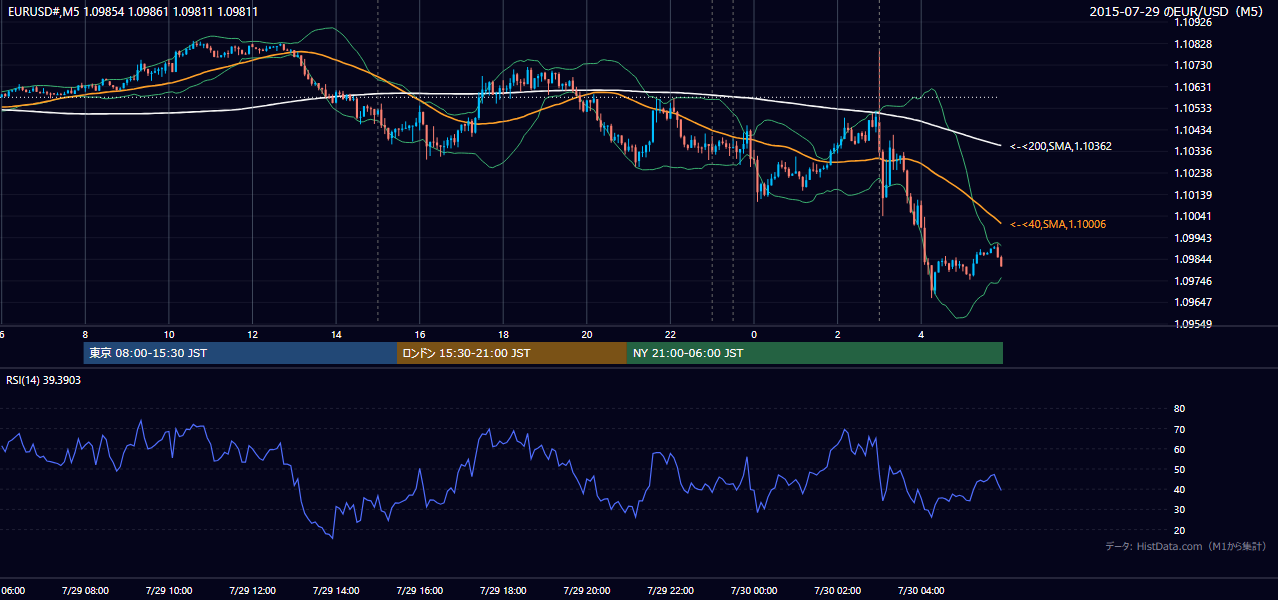Image resolution: width=1278 pixels, height=600 pixels.
Task: Click bottom date label 7/29 18:00
Action: pyautogui.click(x=503, y=590)
